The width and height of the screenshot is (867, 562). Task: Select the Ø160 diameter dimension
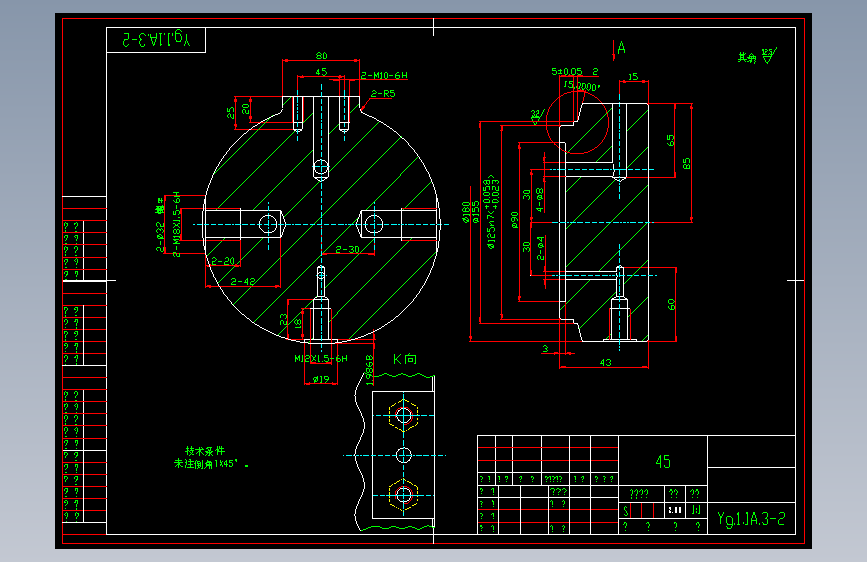(466, 212)
